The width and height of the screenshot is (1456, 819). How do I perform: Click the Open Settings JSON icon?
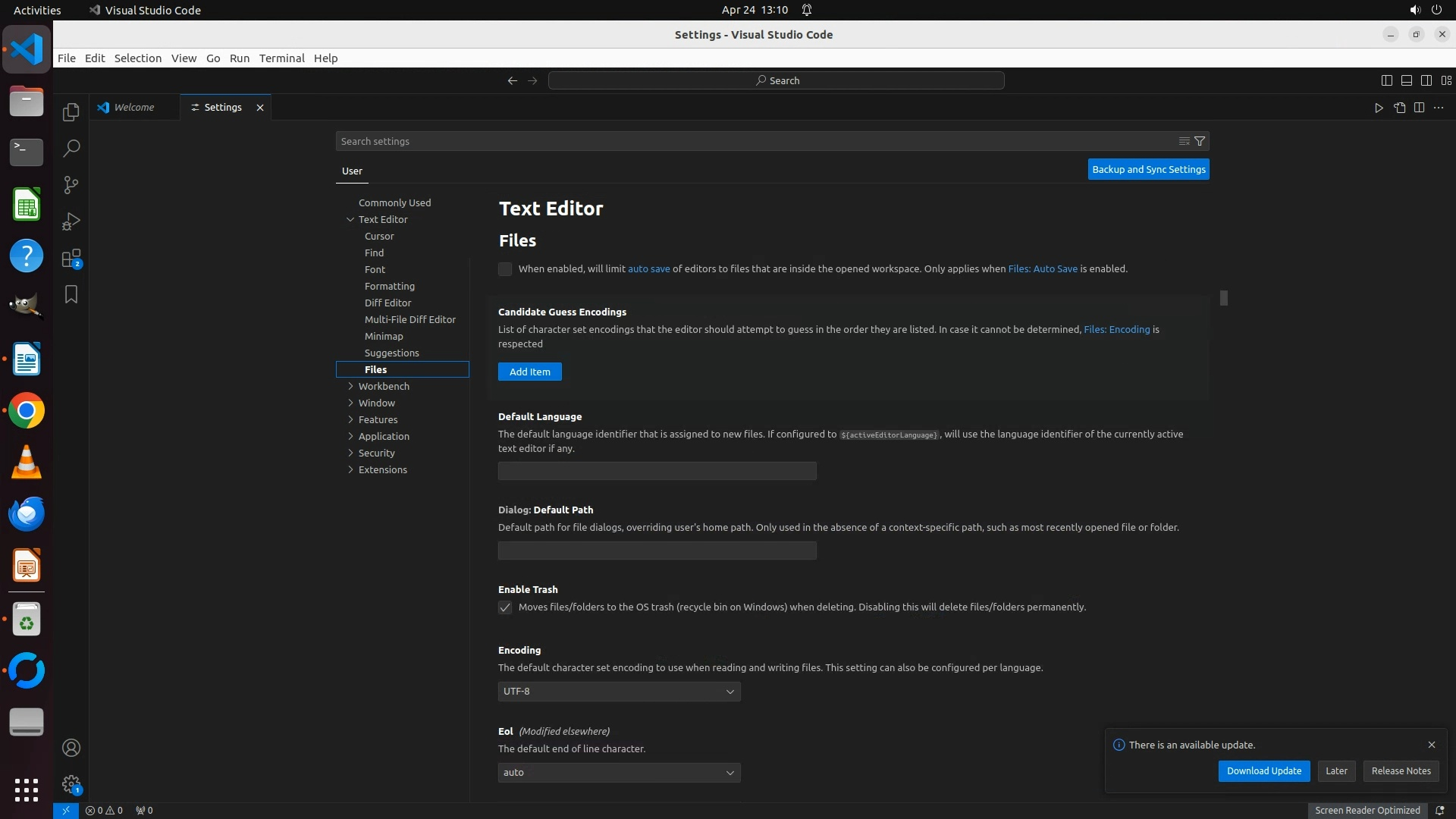click(x=1399, y=108)
